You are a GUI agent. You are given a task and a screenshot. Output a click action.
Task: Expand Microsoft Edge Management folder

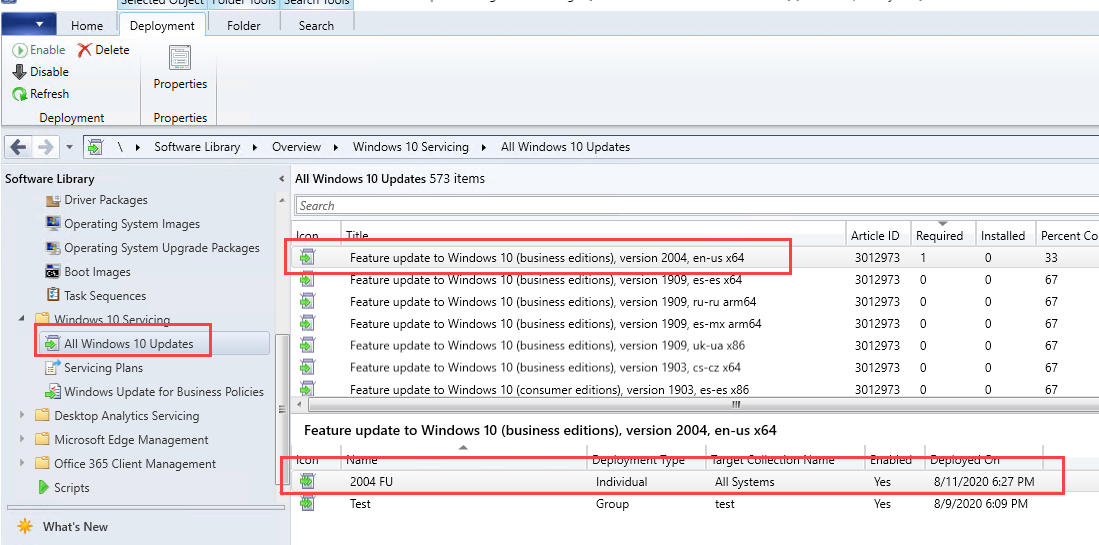22,439
